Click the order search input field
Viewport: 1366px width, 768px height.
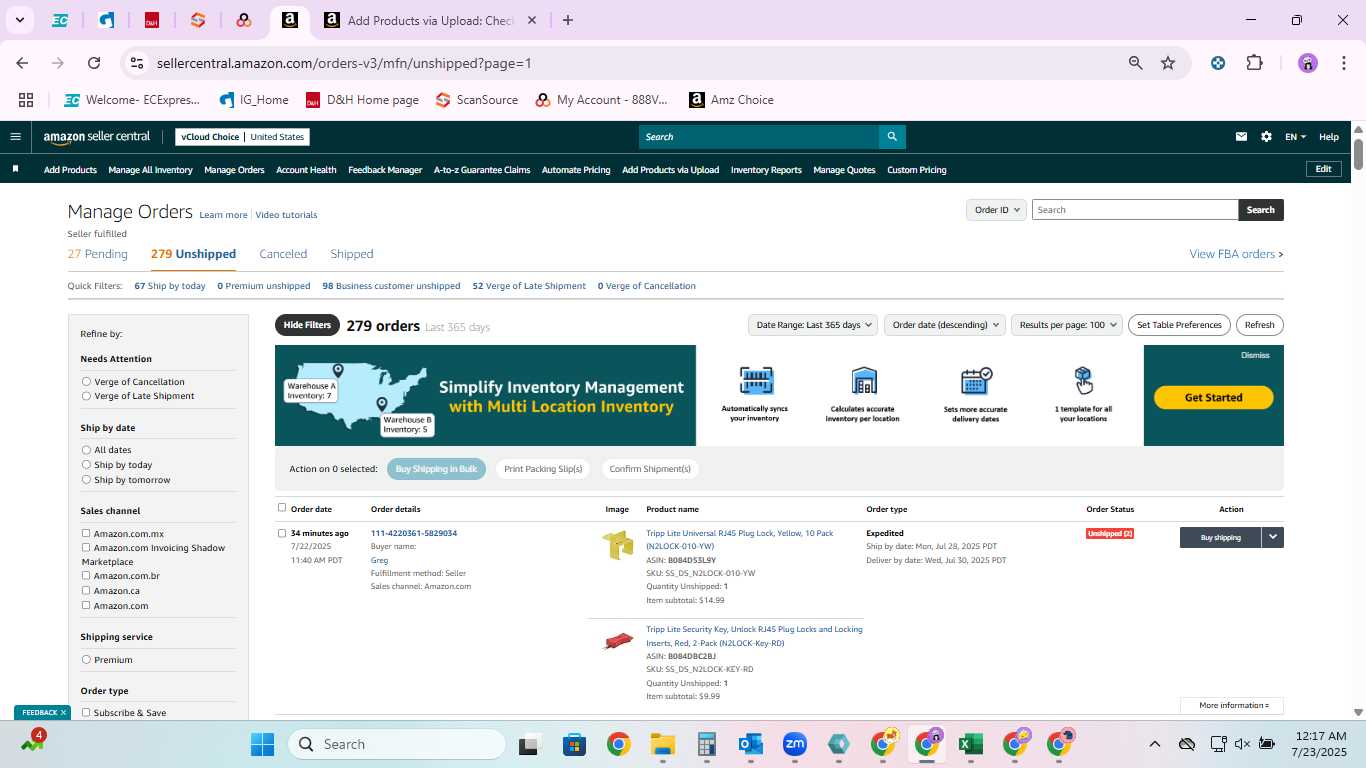tap(1135, 210)
